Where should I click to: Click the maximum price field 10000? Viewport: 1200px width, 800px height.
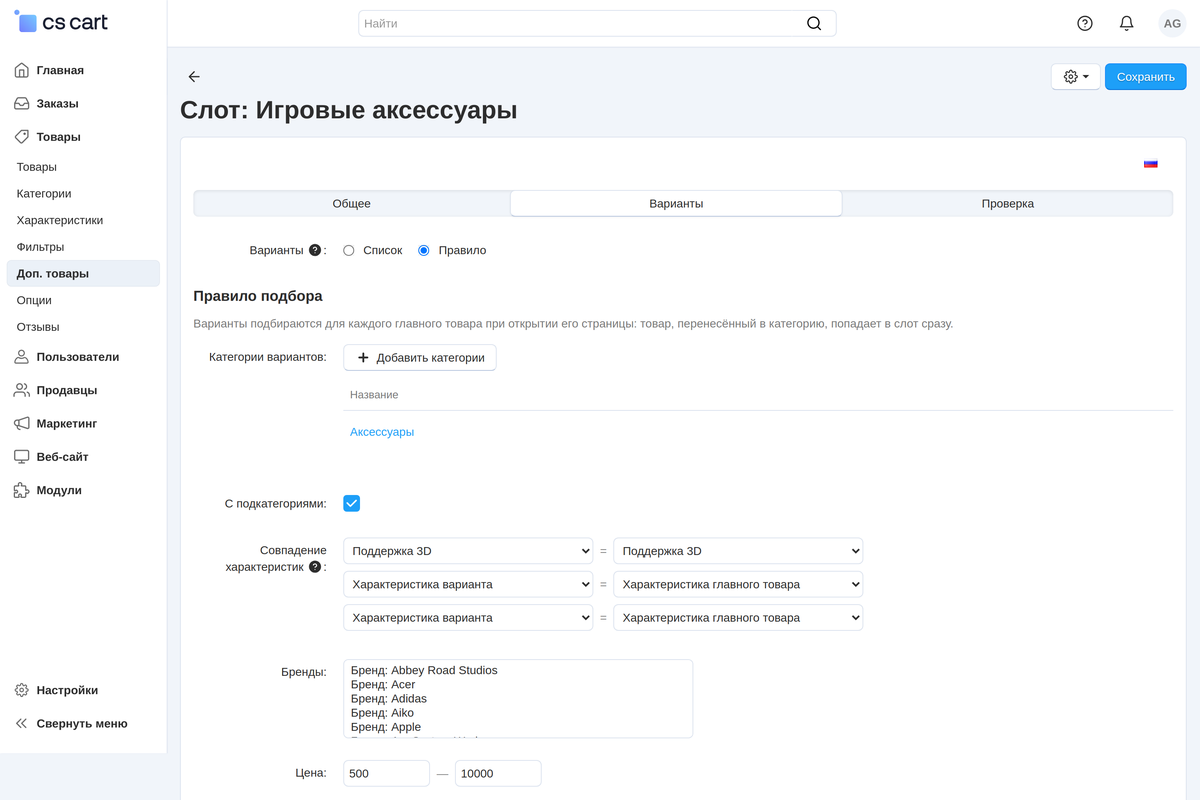pyautogui.click(x=498, y=773)
